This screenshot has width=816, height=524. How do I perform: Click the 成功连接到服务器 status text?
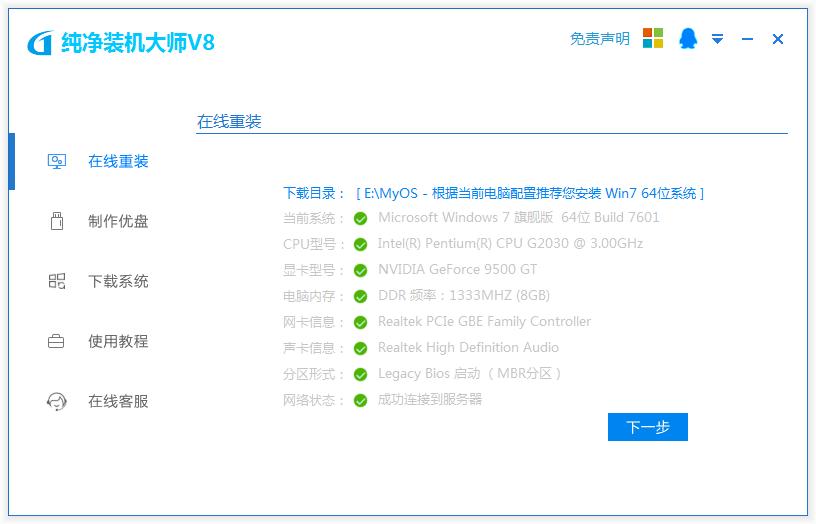430,400
